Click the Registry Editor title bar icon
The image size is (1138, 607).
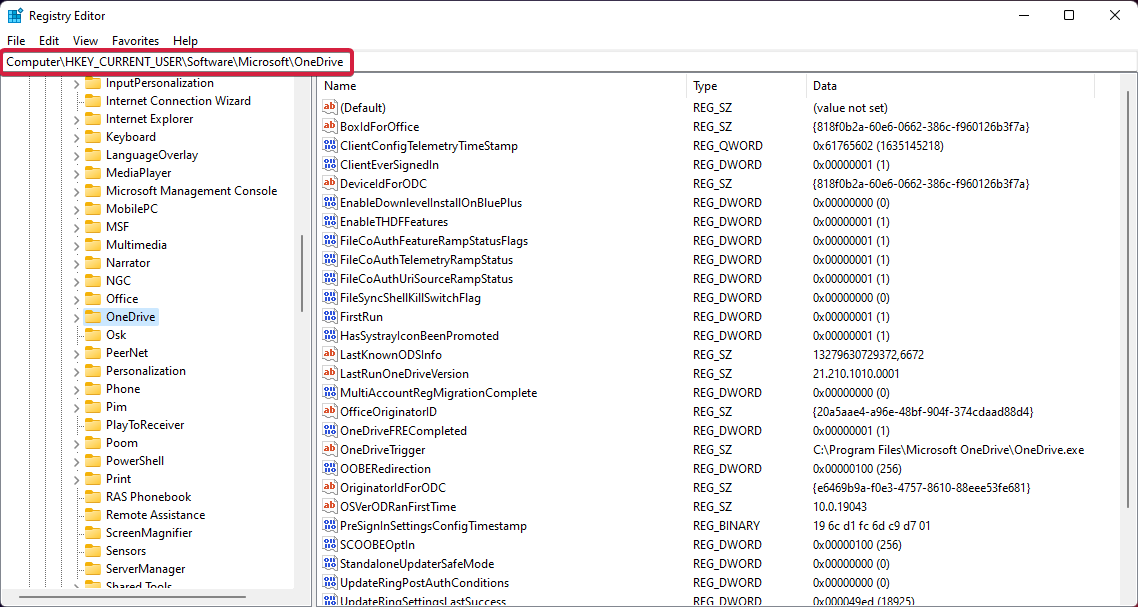tap(15, 15)
